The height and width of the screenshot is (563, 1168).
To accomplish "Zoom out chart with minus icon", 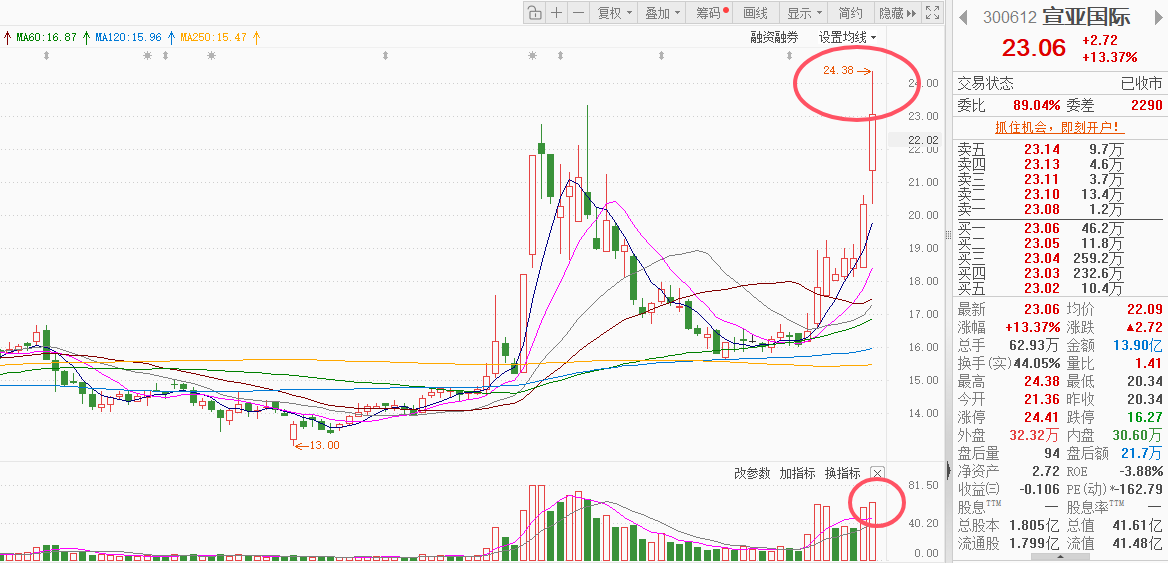I will pyautogui.click(x=578, y=13).
